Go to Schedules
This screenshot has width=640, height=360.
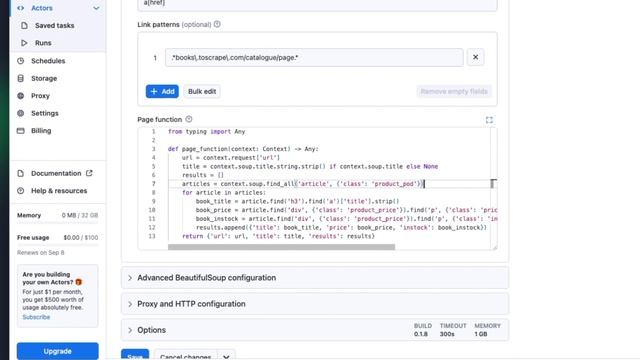(x=48, y=61)
